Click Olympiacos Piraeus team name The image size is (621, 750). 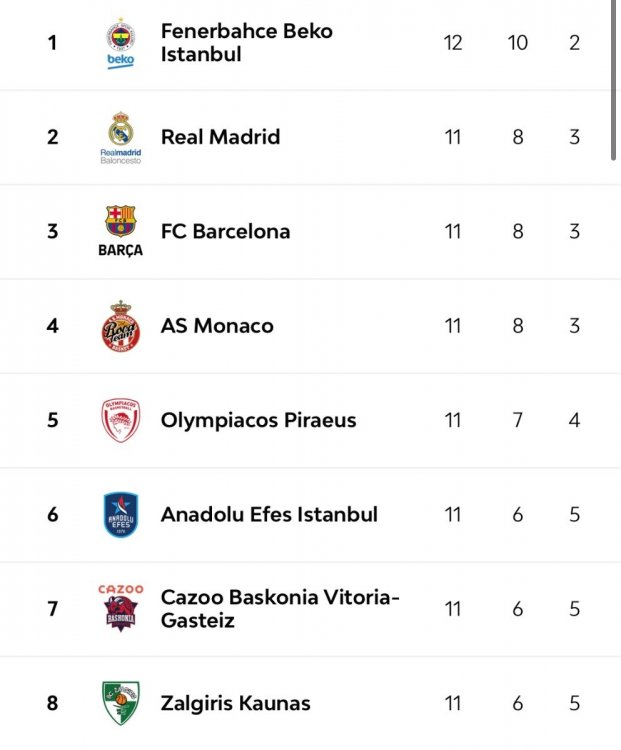(258, 420)
